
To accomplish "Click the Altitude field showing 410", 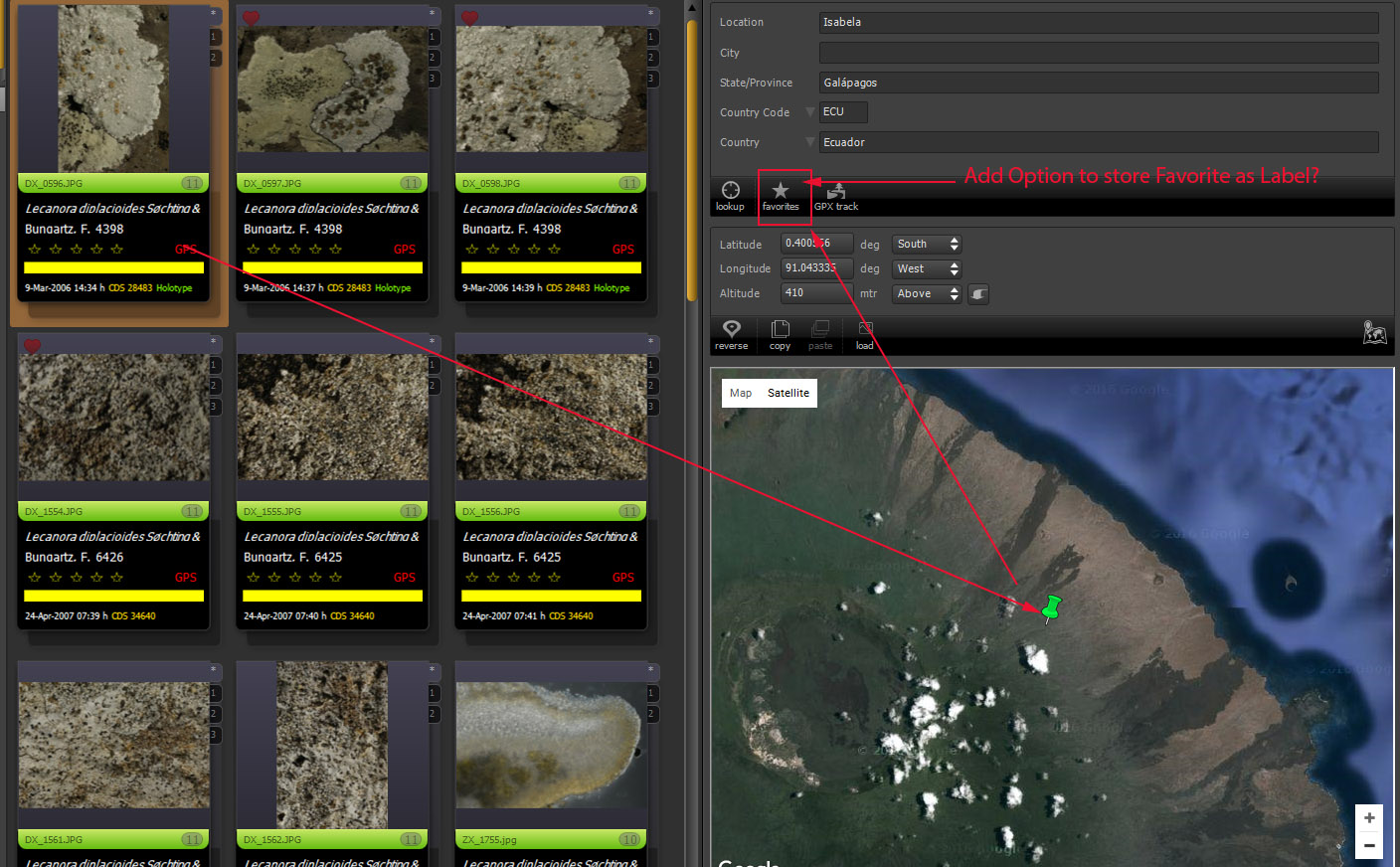I will point(817,293).
